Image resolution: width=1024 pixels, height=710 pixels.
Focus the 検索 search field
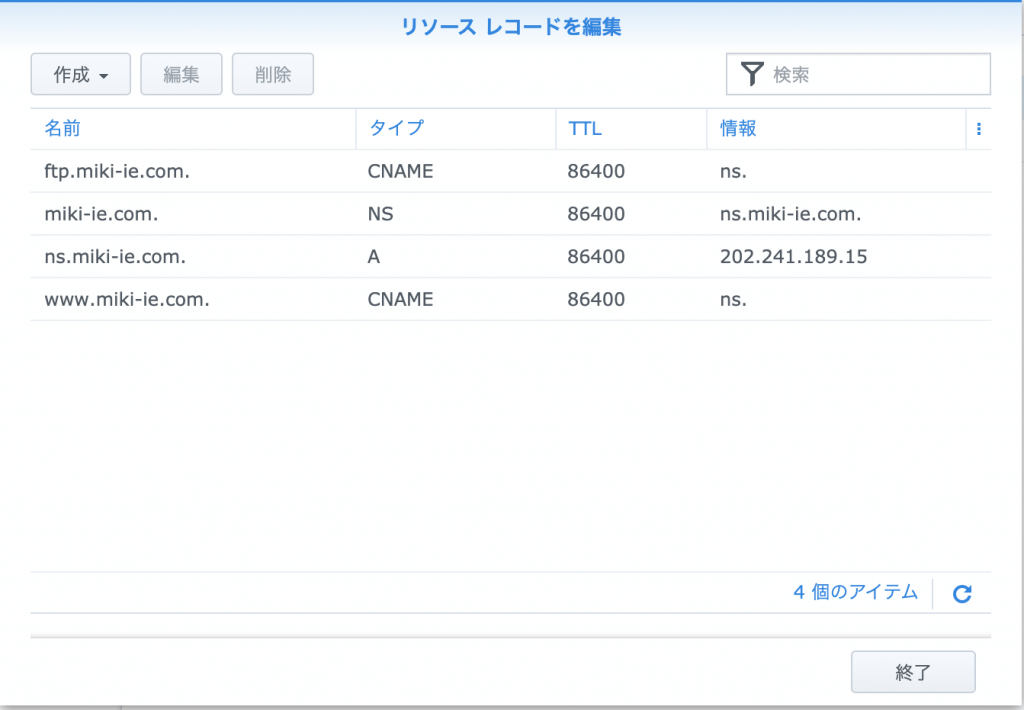coord(875,74)
